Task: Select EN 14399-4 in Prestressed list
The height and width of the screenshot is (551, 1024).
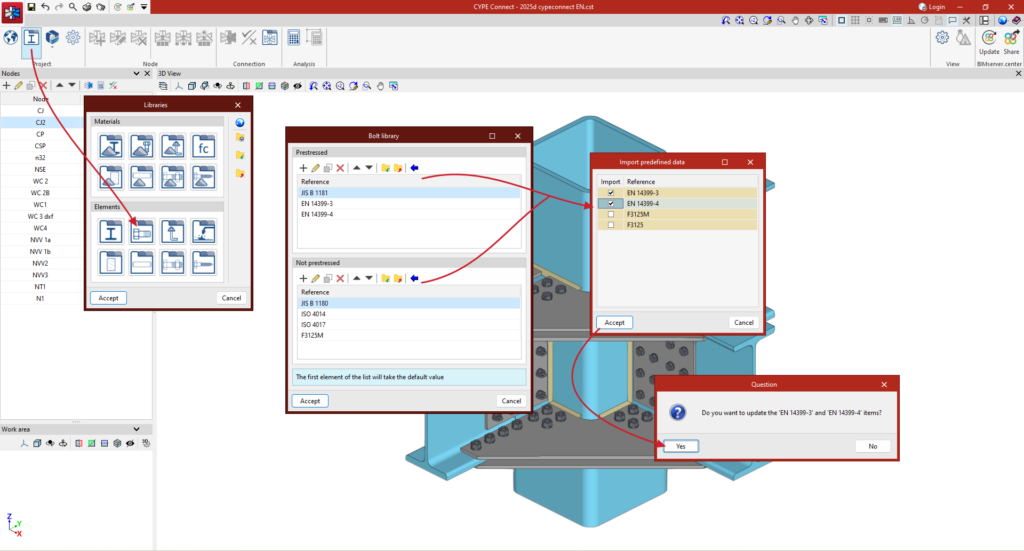Action: [x=409, y=214]
